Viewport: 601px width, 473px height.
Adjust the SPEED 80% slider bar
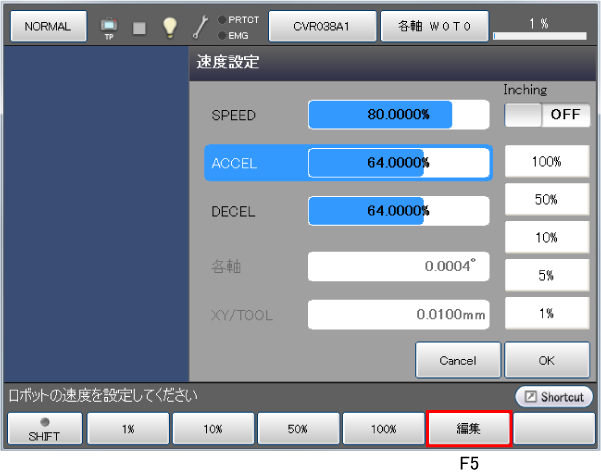pos(398,115)
